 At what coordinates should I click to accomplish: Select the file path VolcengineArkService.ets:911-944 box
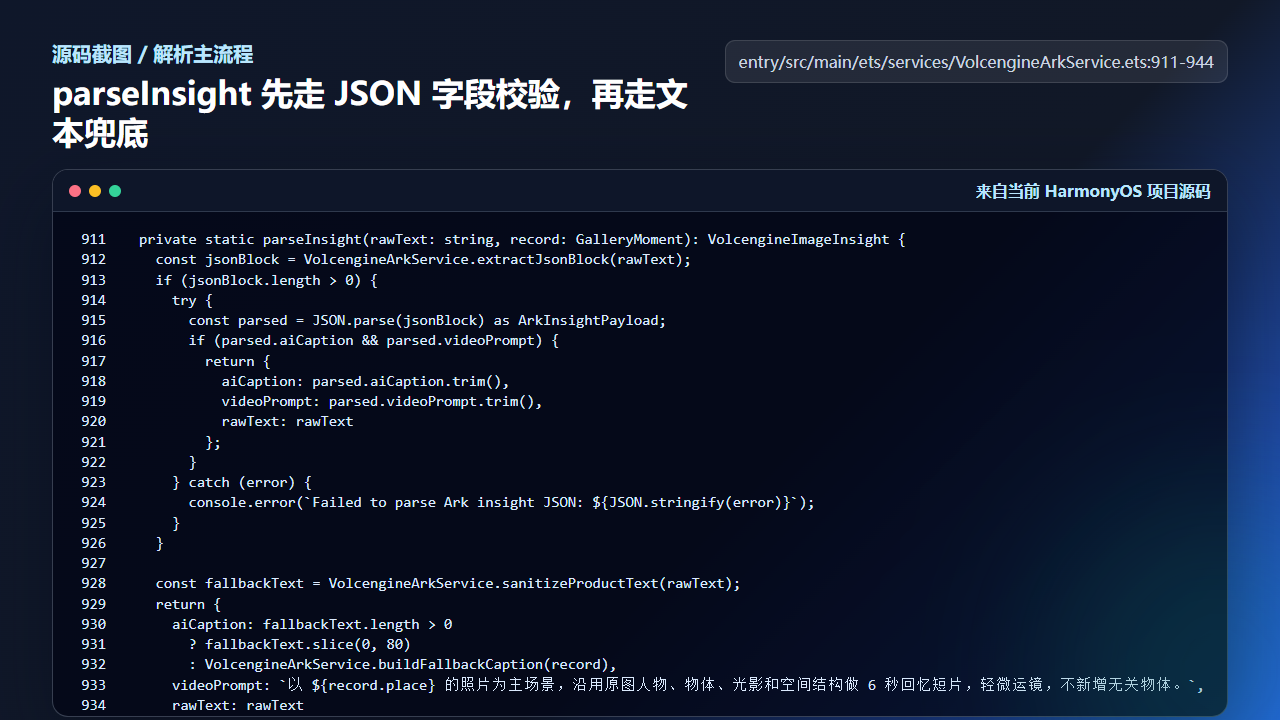(x=976, y=62)
